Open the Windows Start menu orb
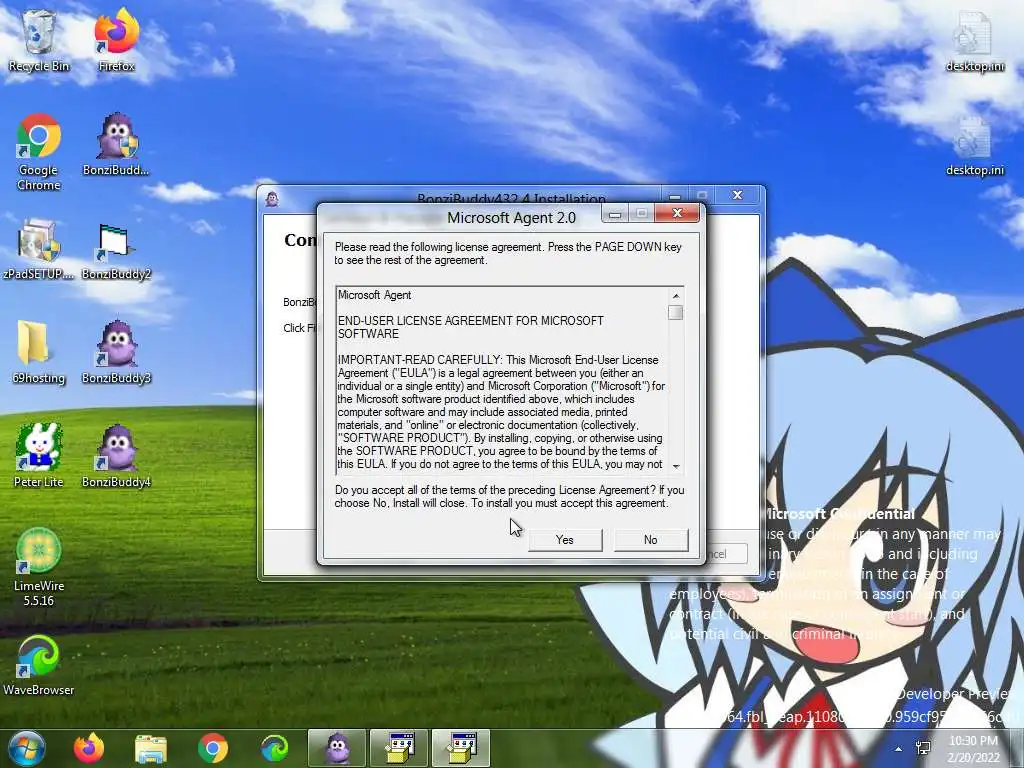Screen dimensions: 1024x768 tap(26, 748)
